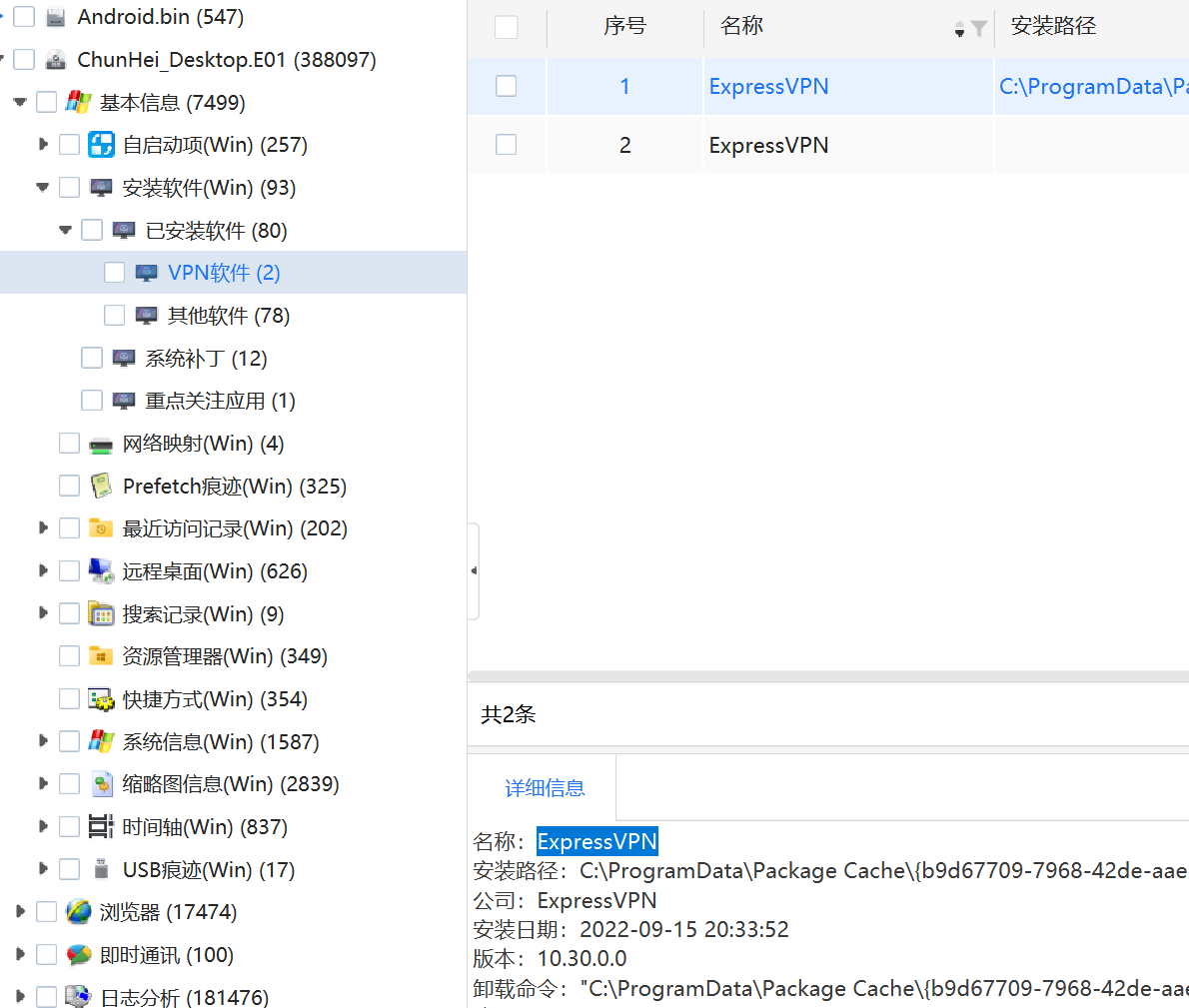
Task: Click the folder icon beside 最近访问记录(Win)
Action: pyautogui.click(x=101, y=528)
